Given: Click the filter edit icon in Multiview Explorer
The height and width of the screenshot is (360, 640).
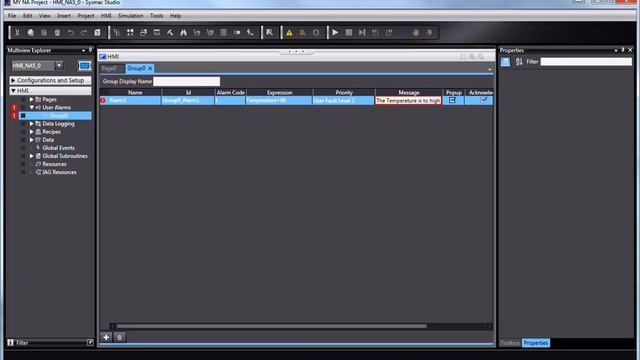Looking at the screenshot, I should tap(90, 342).
